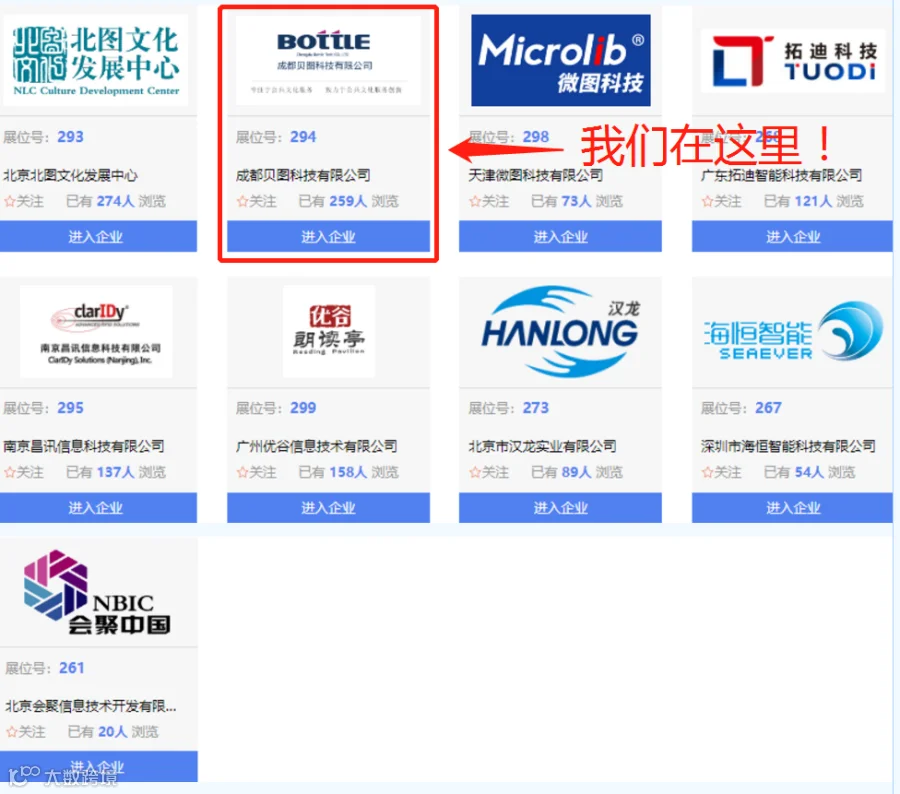
Task: Click the 优谷朗读亭 logo image
Action: pos(328,332)
